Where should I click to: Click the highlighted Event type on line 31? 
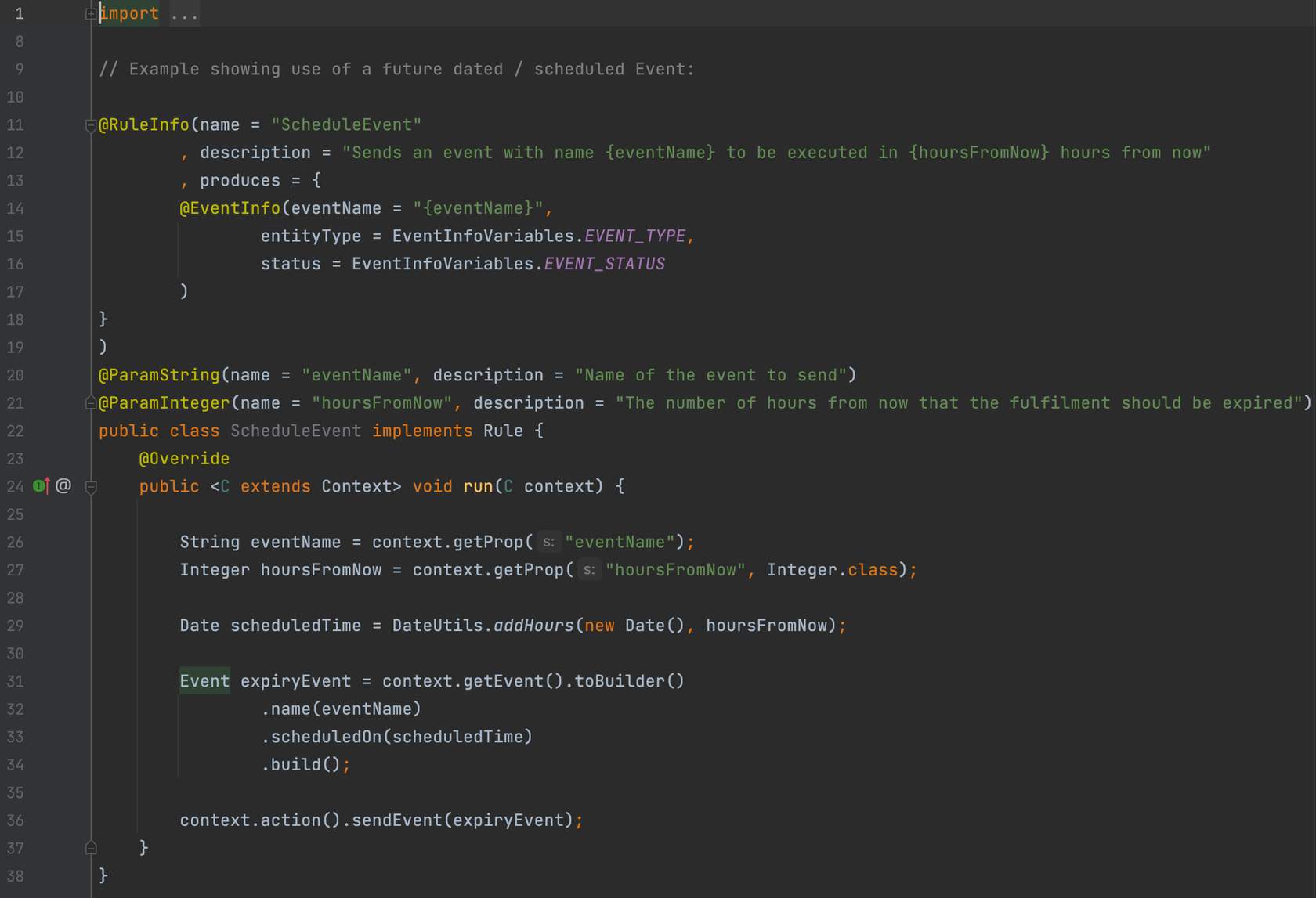(204, 681)
